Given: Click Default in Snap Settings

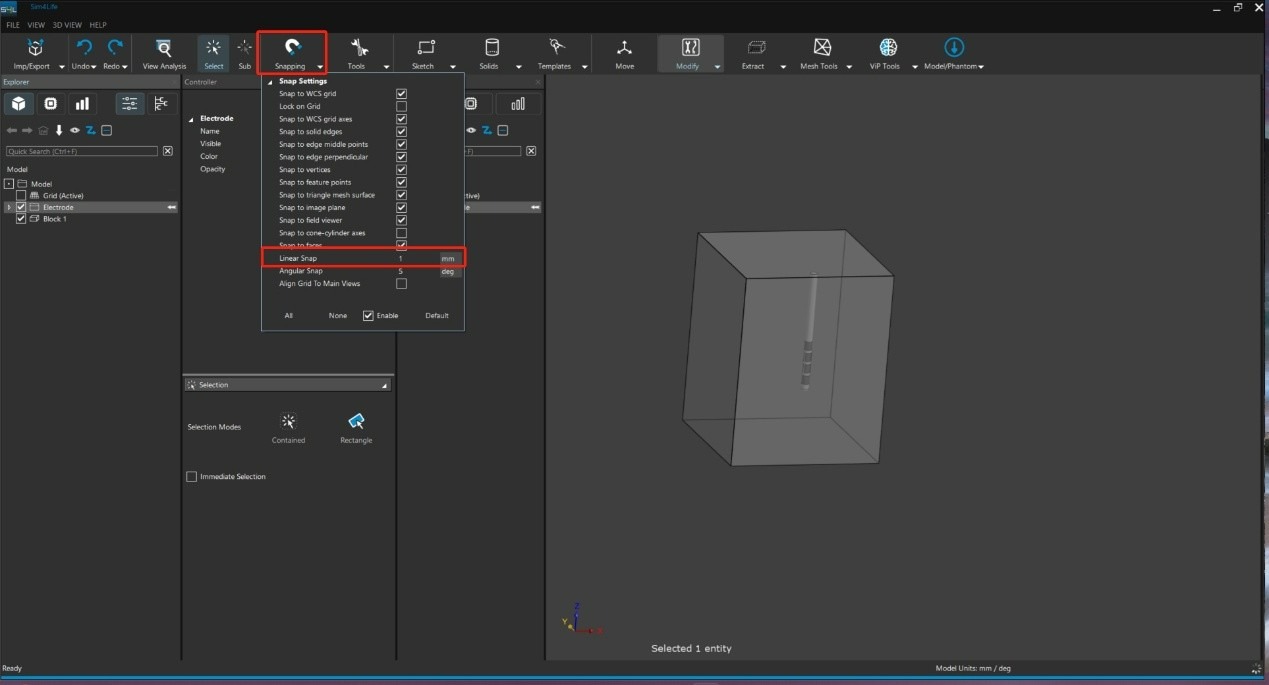Looking at the screenshot, I should (436, 316).
